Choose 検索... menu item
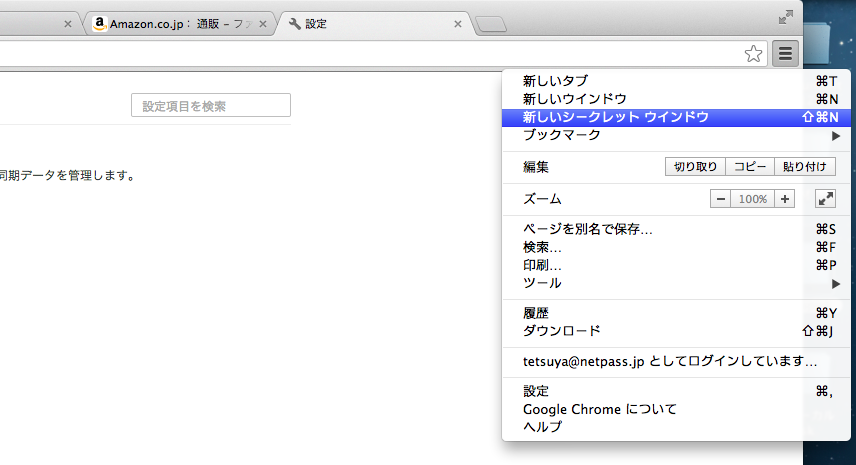 676,247
